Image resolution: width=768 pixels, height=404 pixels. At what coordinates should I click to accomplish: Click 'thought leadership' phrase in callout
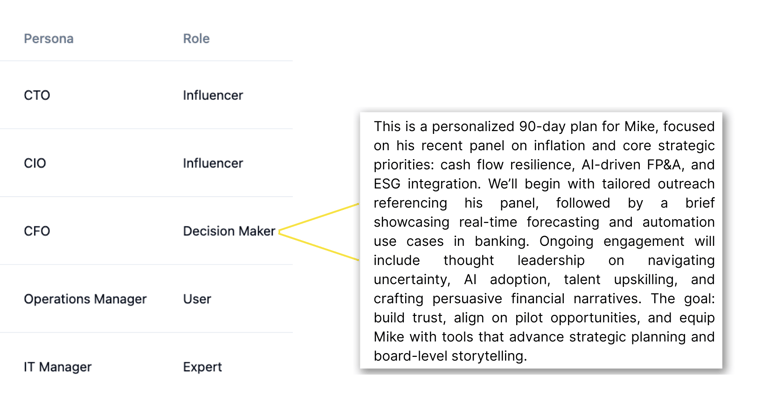(514, 261)
